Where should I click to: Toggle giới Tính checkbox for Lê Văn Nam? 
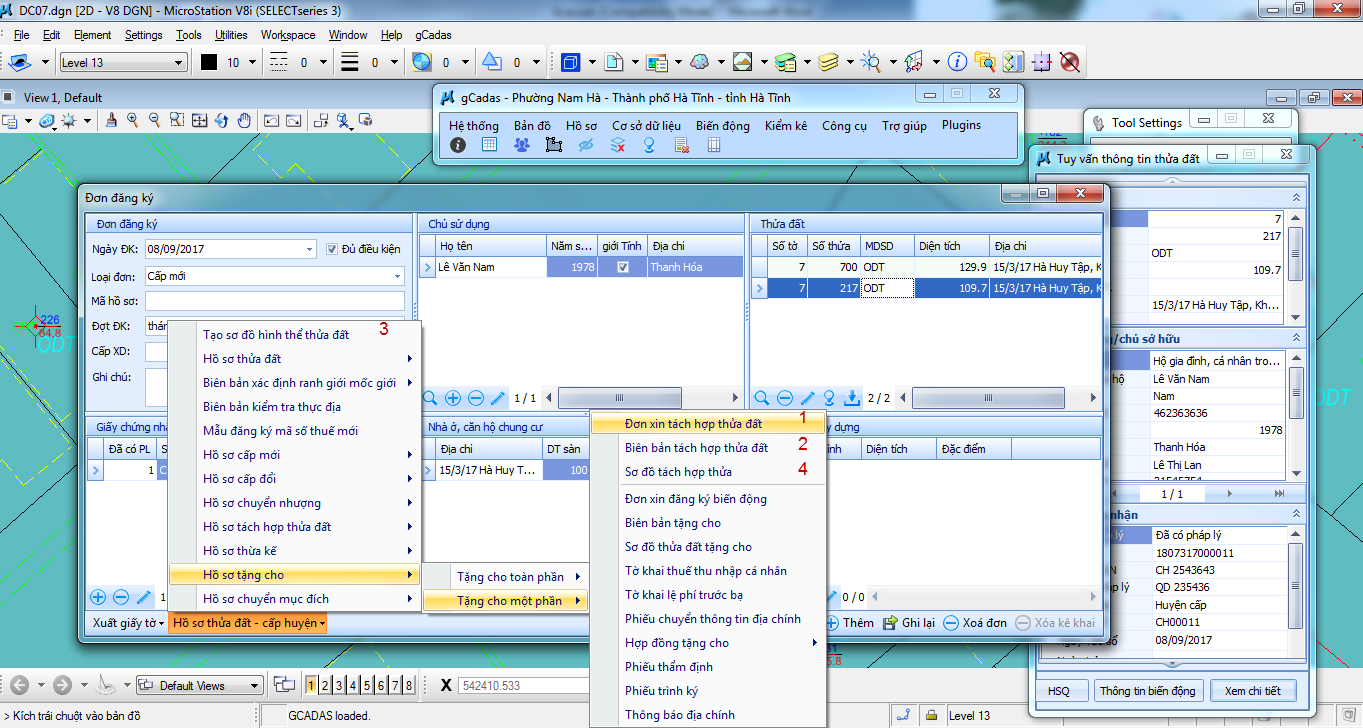tap(623, 267)
